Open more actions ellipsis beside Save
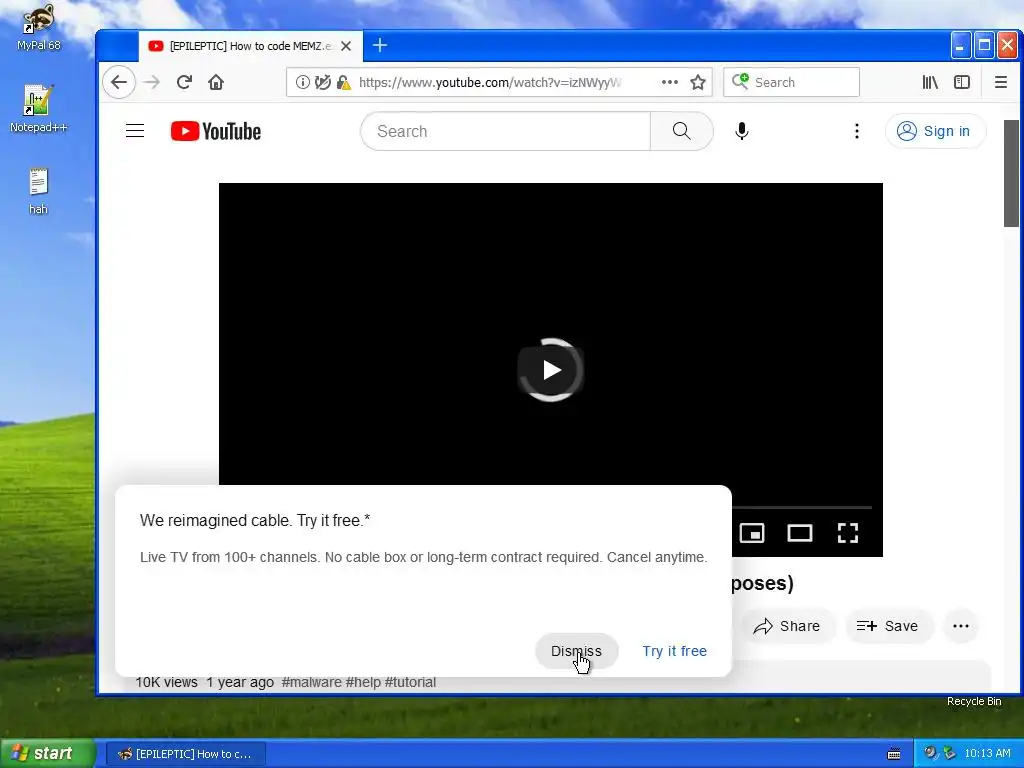Screen dimensions: 1024x768 click(x=961, y=626)
